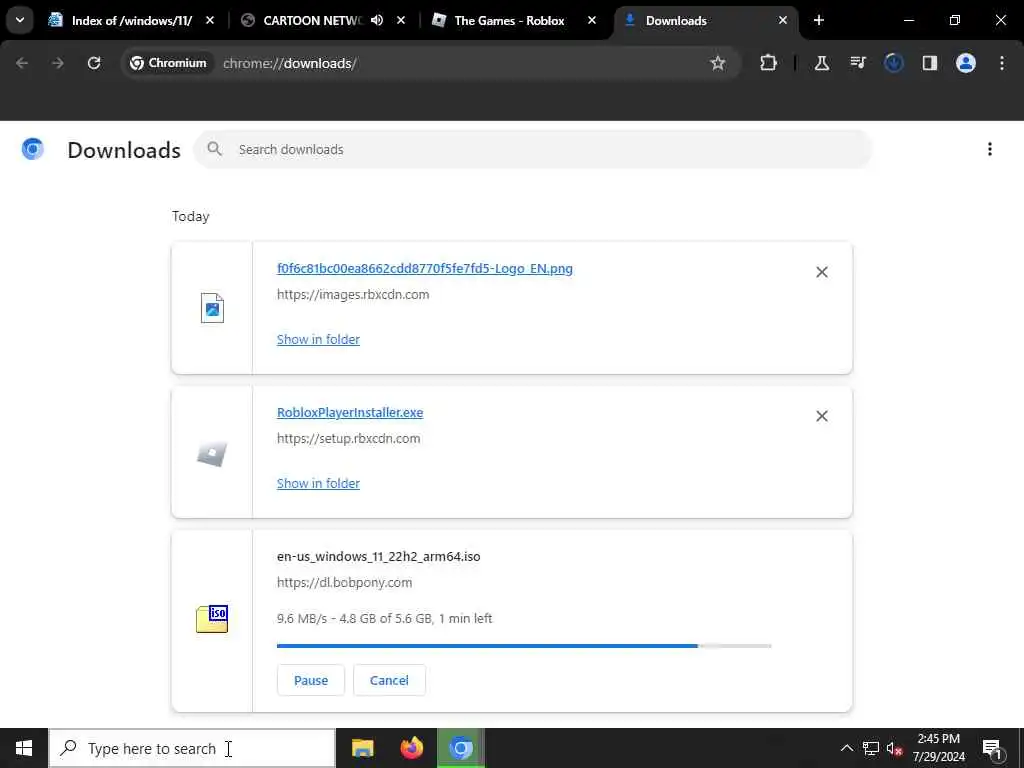The height and width of the screenshot is (768, 1024).
Task: Click the magnifier icon in search downloads
Action: pos(215,150)
